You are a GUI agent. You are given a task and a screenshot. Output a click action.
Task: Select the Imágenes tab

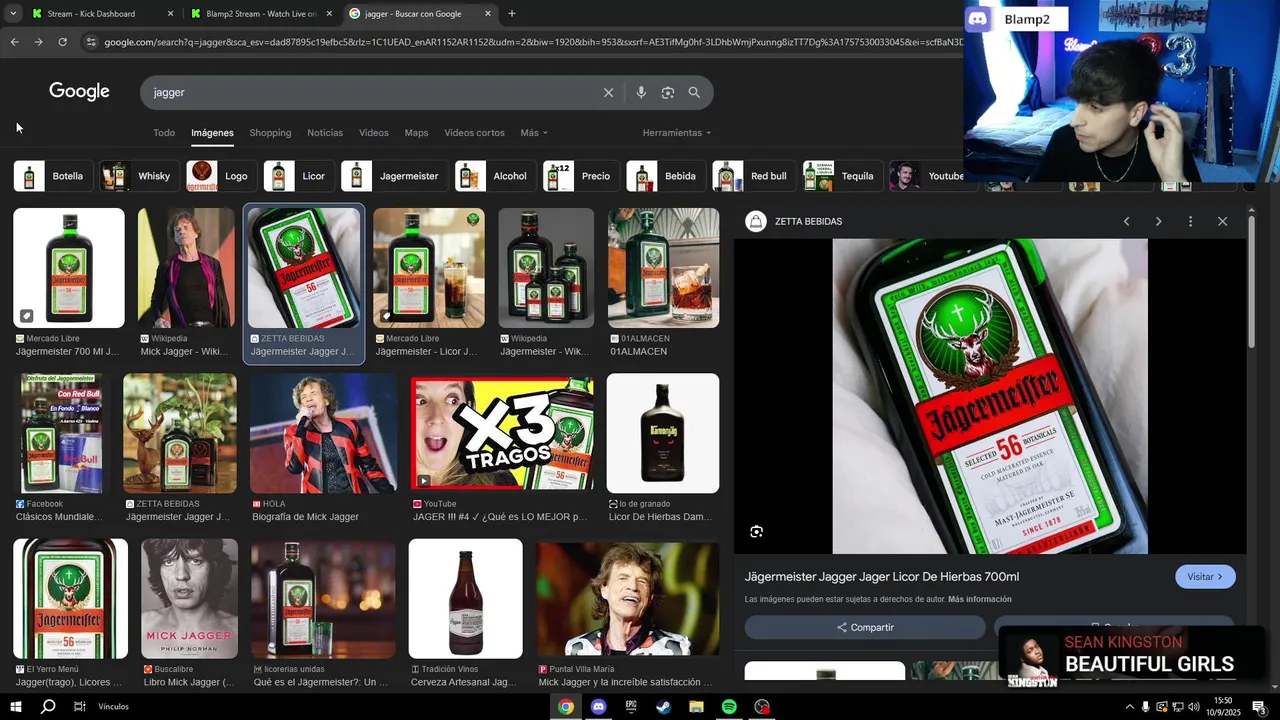[212, 133]
